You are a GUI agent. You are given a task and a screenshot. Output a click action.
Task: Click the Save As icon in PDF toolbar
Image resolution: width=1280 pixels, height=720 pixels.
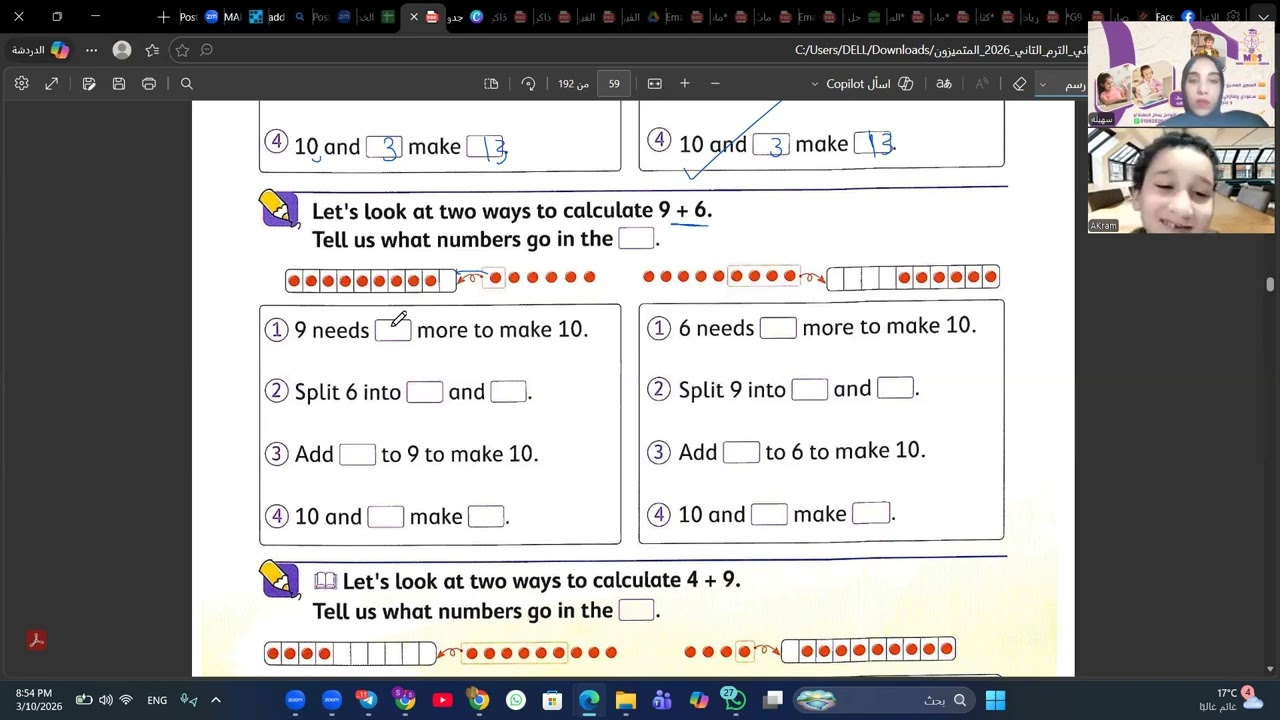pos(89,84)
